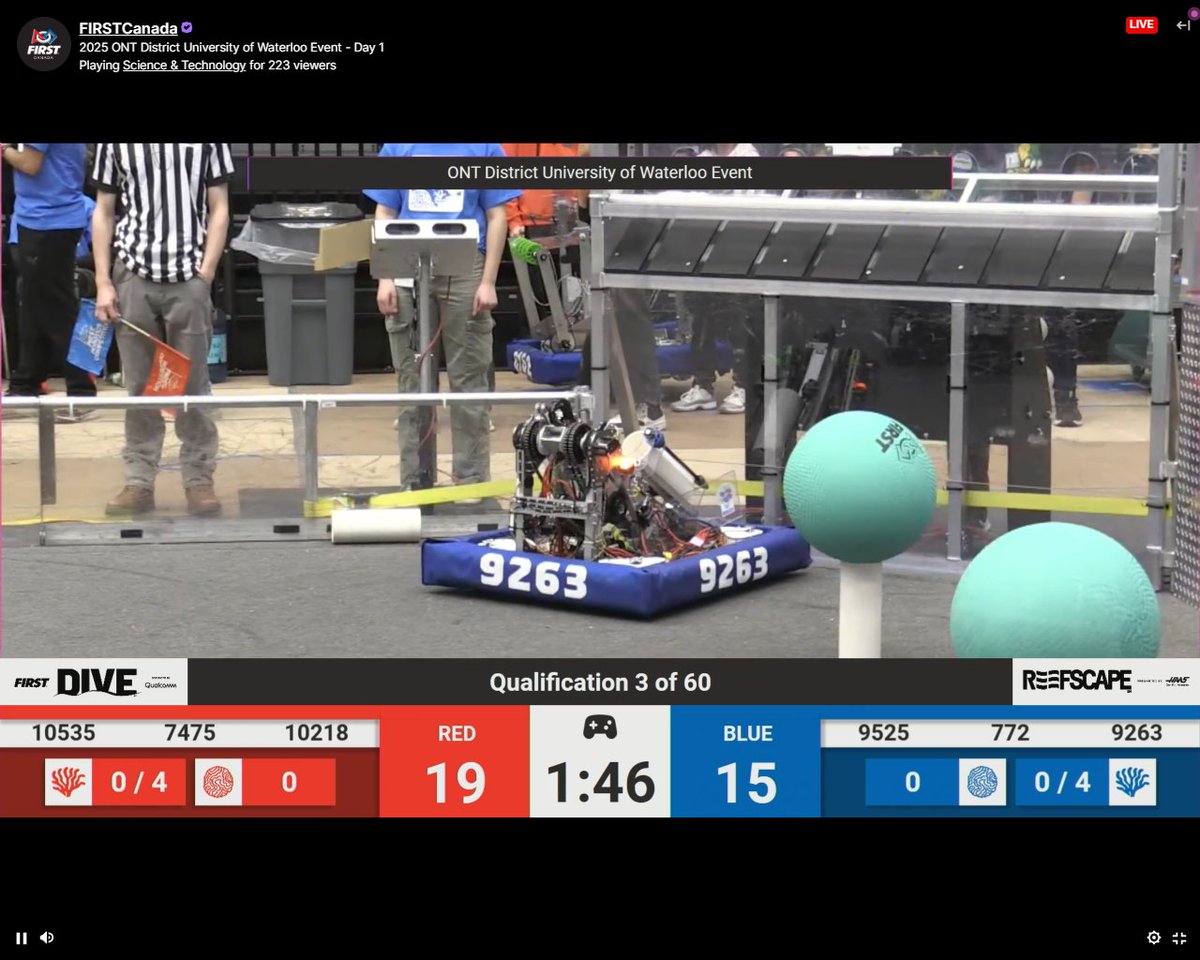Pause the live stream
This screenshot has height=960, width=1200.
tap(21, 938)
